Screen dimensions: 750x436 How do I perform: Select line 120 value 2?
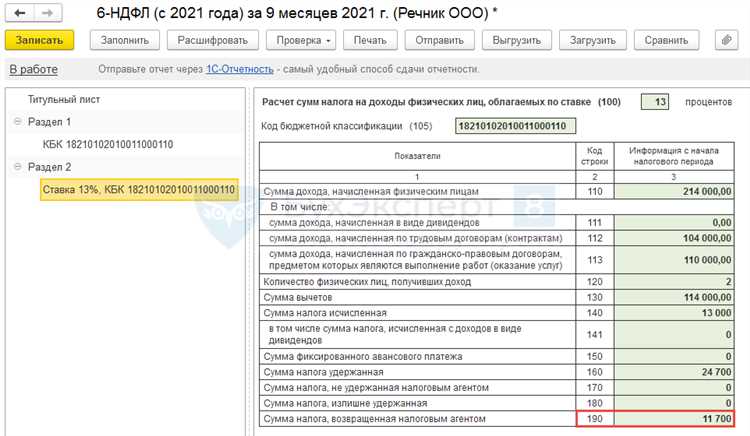point(674,282)
